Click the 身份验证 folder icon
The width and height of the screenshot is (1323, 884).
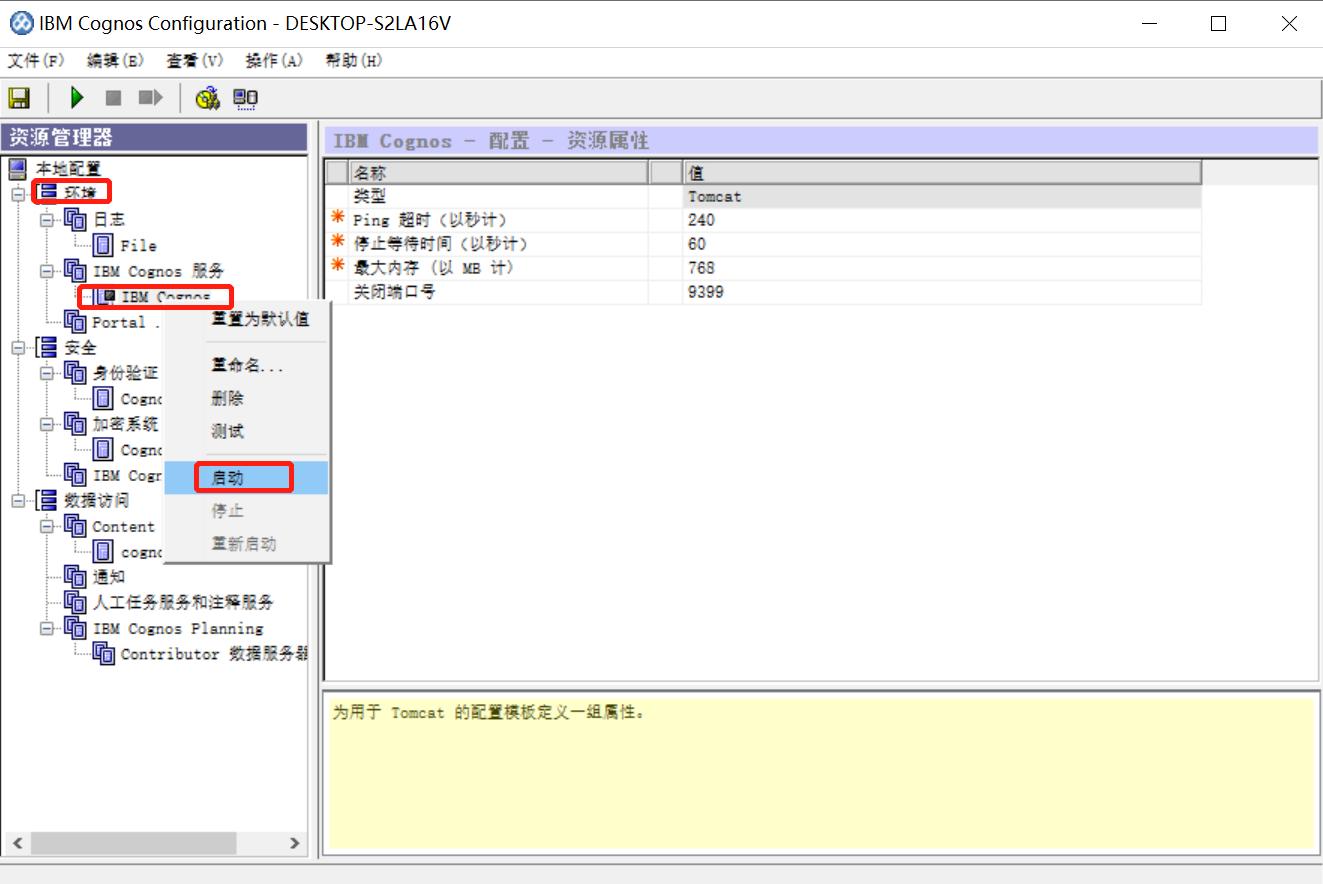tap(75, 373)
